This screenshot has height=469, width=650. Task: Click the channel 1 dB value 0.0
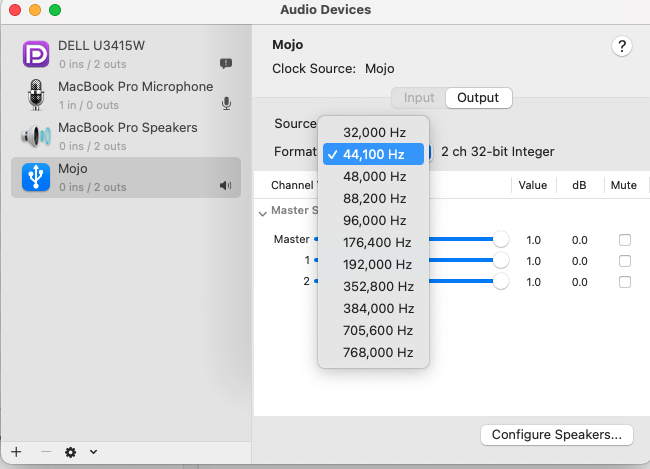click(580, 261)
